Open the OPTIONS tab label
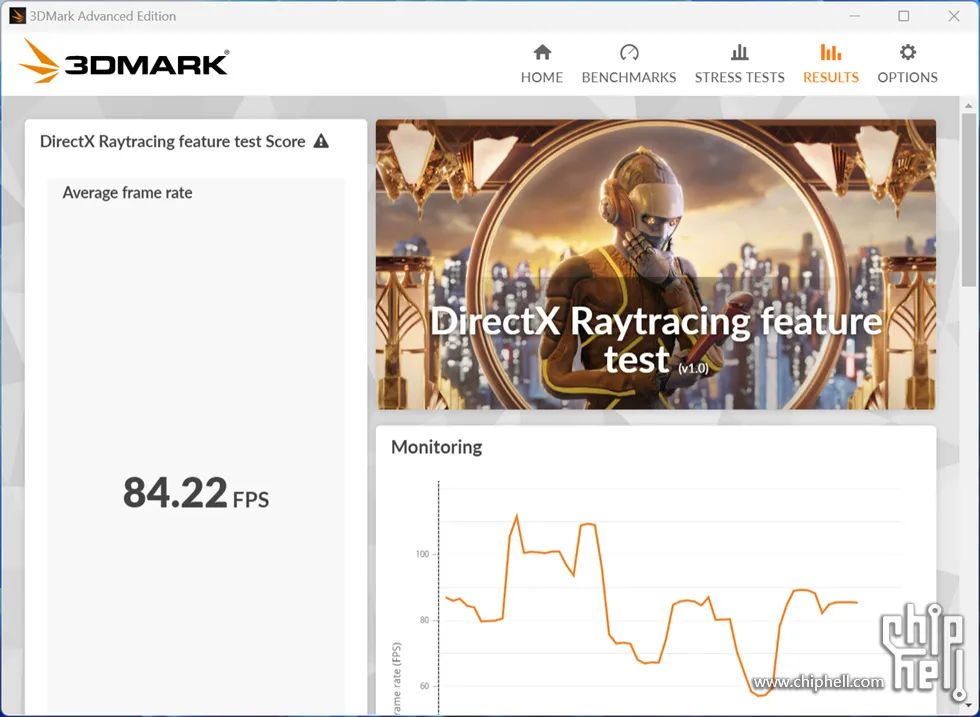Image resolution: width=980 pixels, height=717 pixels. coord(908,78)
